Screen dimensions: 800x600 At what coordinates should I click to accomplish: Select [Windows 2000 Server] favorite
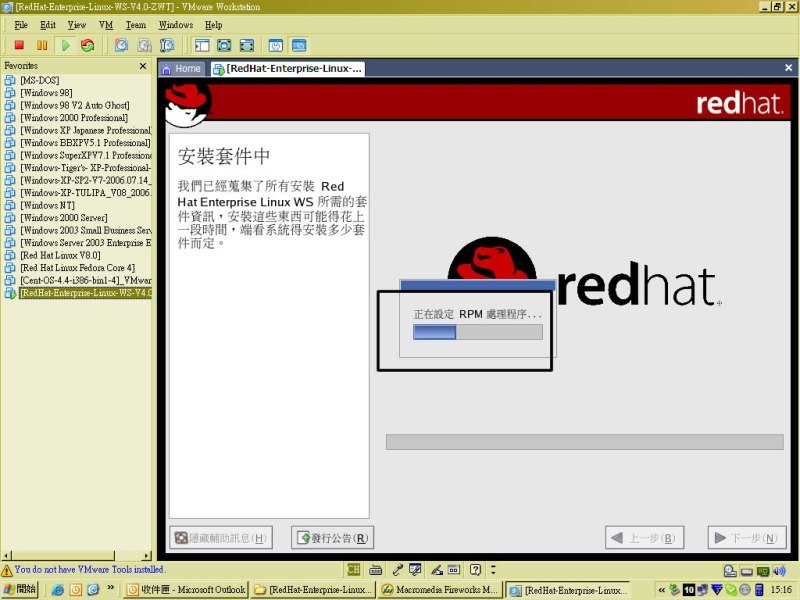tap(63, 218)
